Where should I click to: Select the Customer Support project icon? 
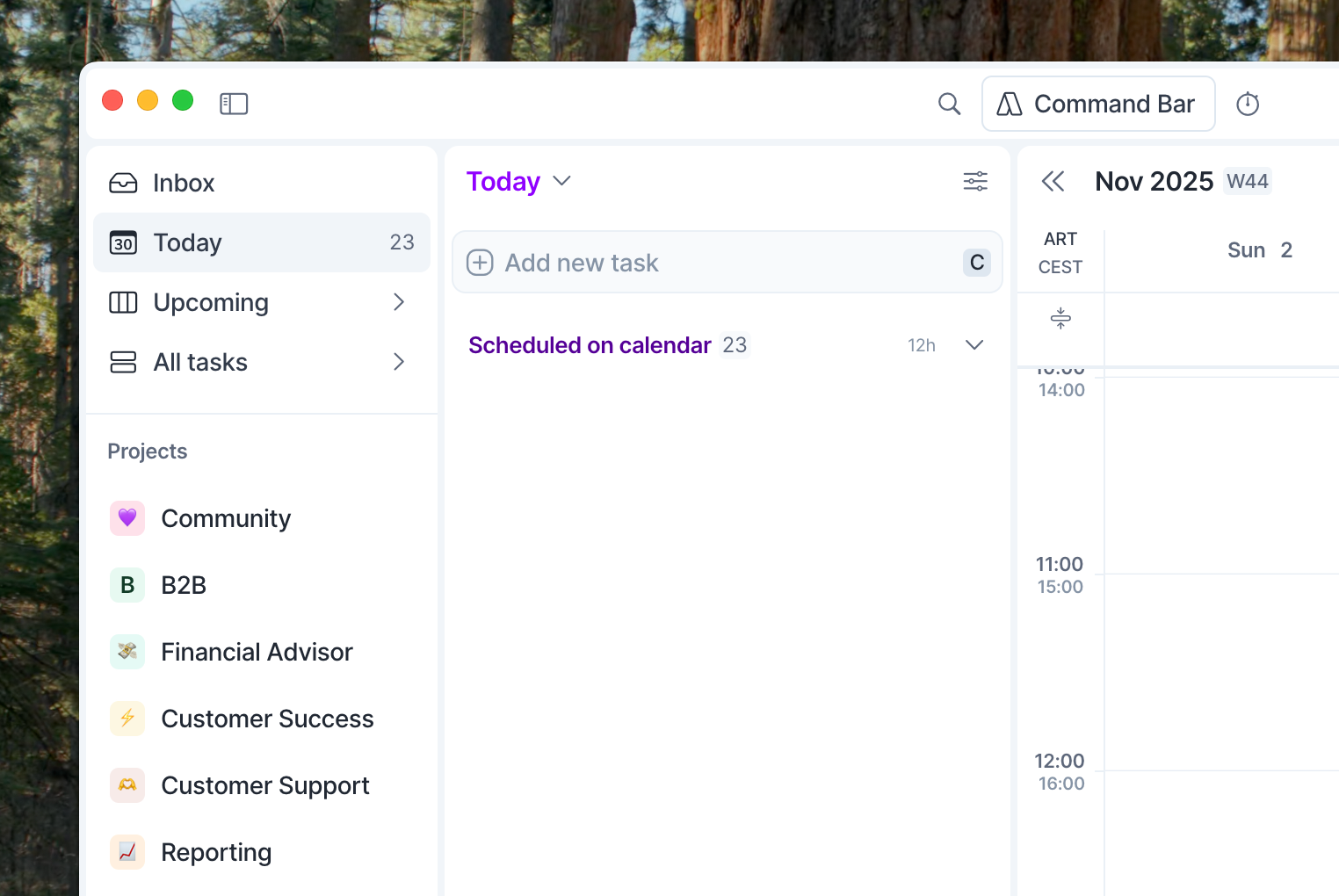click(127, 785)
